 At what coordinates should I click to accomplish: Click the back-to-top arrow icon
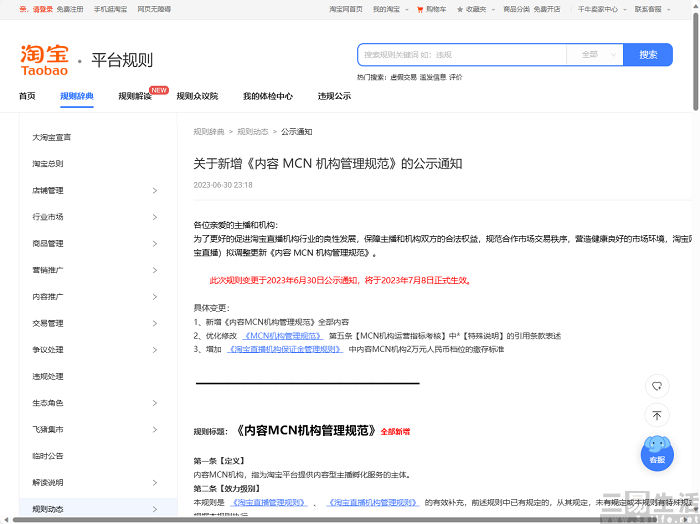coord(656,414)
